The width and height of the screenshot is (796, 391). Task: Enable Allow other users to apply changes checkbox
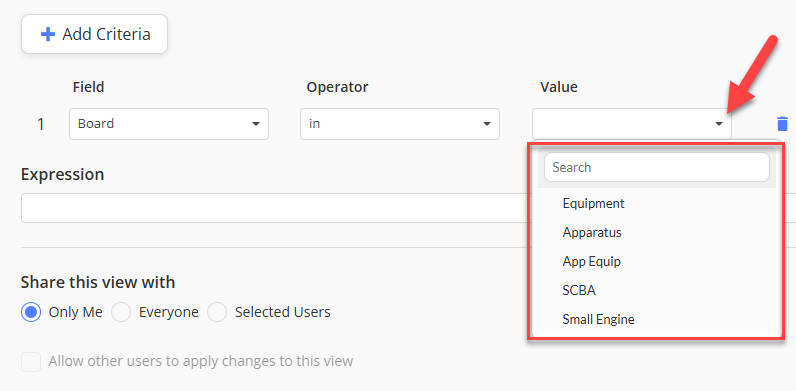pos(31,362)
